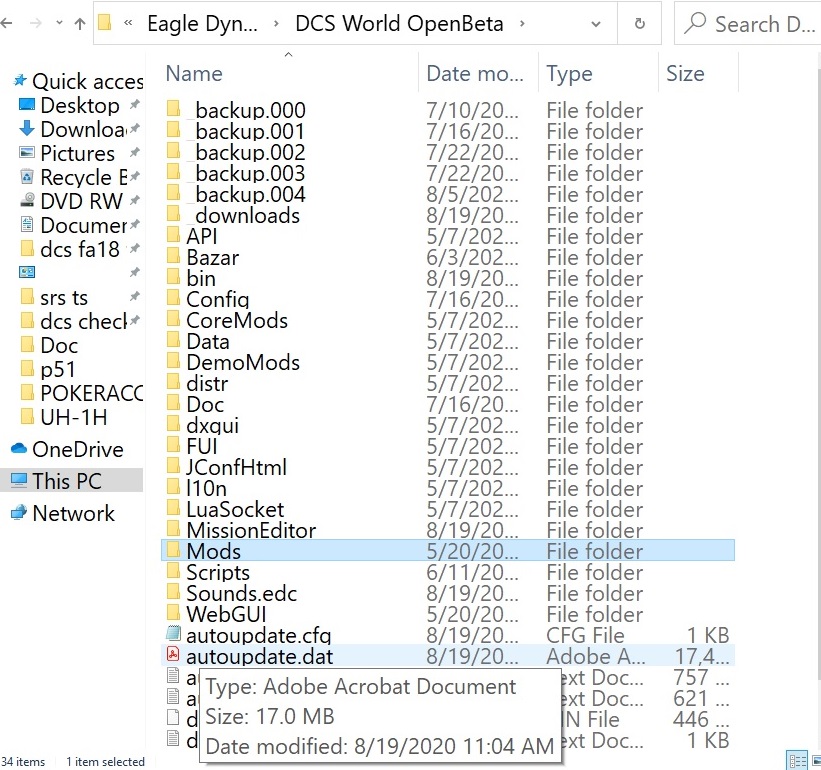Viewport: 821px width, 770px height.
Task: Click the API folder icon
Action: tap(174, 234)
